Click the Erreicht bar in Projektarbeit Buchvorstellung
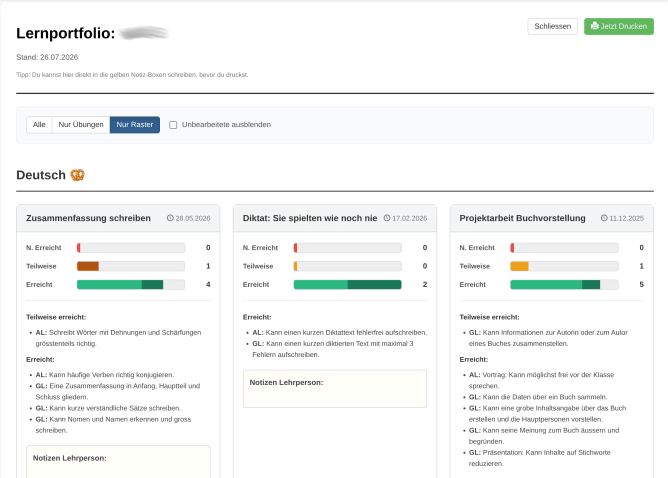Image resolution: width=668 pixels, height=478 pixels. click(564, 285)
